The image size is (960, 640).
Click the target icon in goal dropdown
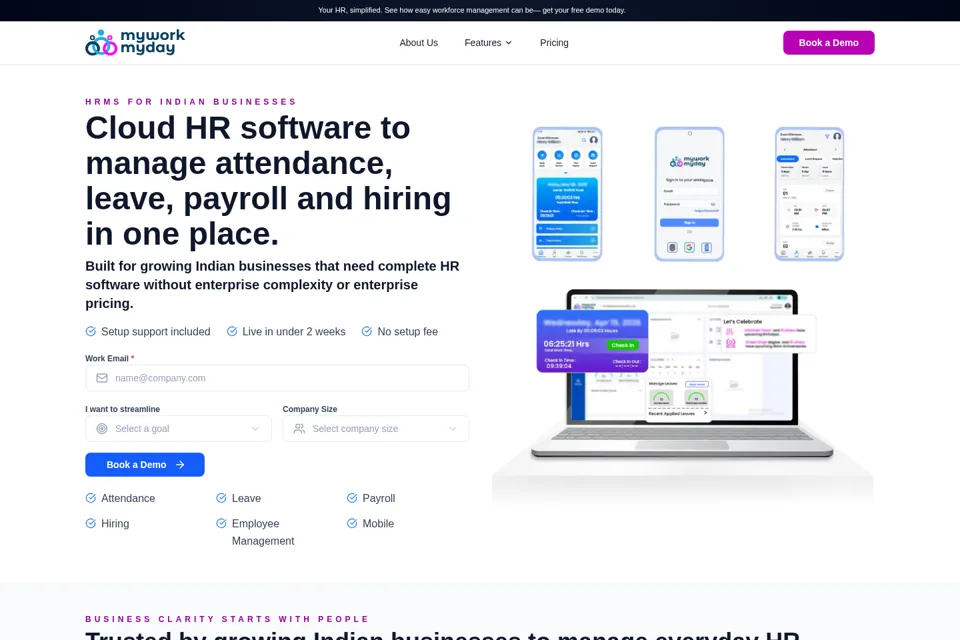tap(102, 429)
